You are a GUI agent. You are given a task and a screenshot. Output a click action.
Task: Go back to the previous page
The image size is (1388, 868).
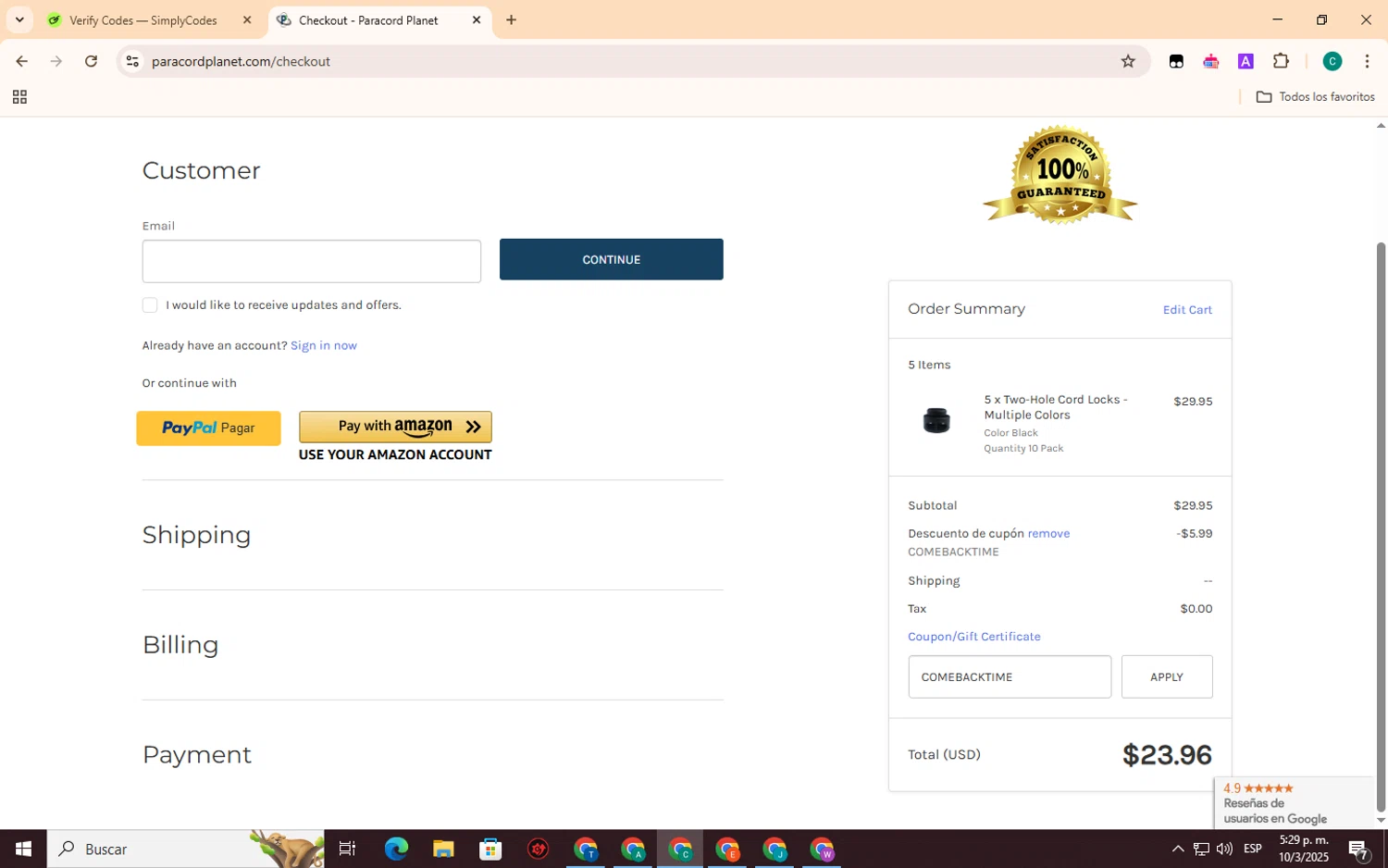(x=21, y=61)
